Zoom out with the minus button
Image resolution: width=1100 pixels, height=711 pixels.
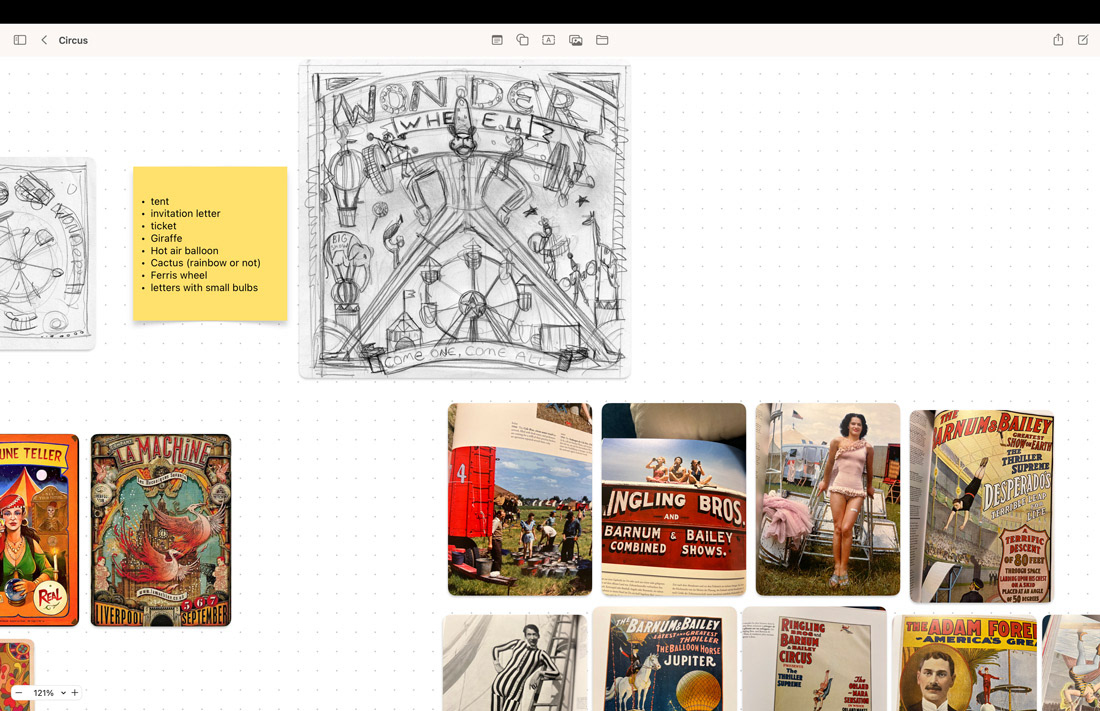pyautogui.click(x=19, y=693)
